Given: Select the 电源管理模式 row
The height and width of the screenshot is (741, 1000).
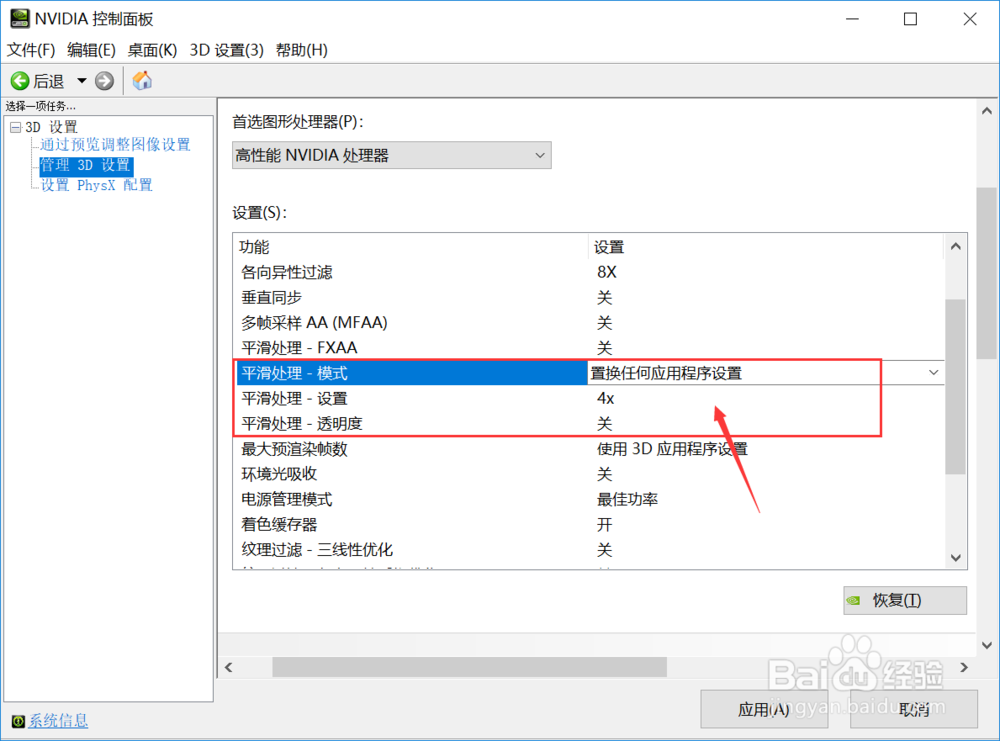Looking at the screenshot, I should [x=588, y=499].
